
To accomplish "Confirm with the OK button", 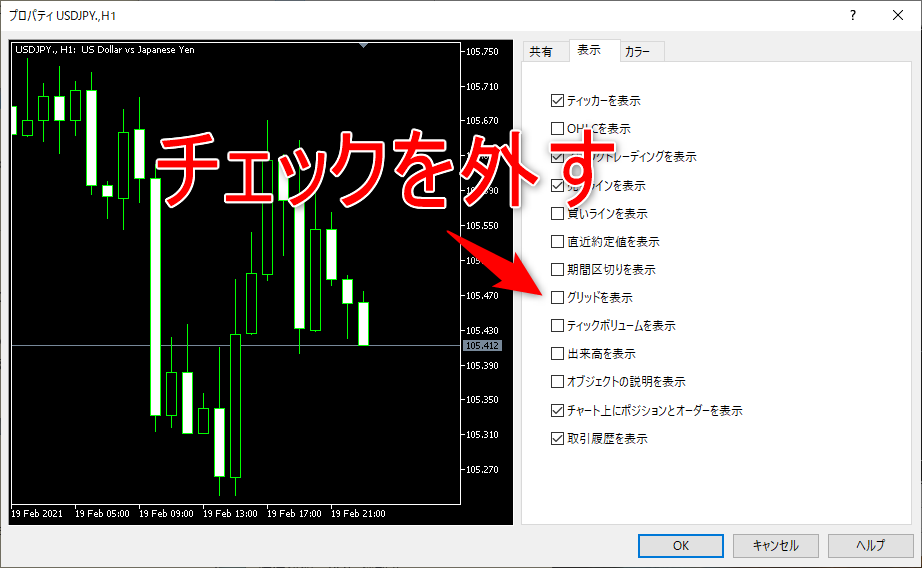I will (x=680, y=546).
